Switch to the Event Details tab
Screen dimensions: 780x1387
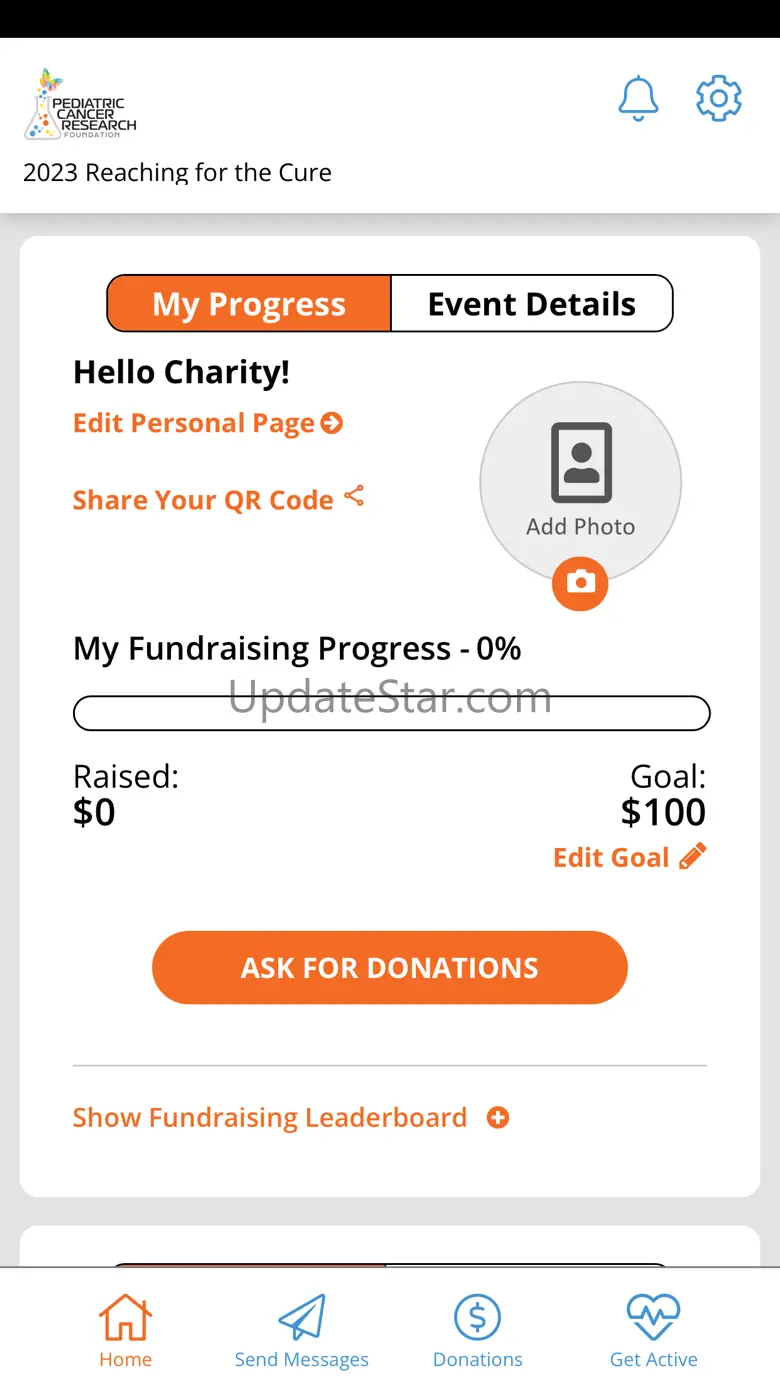point(531,304)
